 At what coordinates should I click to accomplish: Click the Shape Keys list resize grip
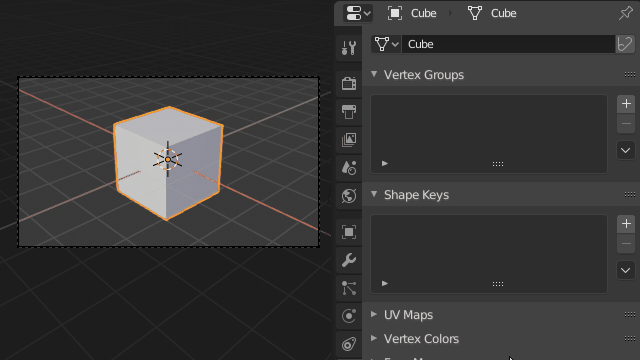[498, 284]
